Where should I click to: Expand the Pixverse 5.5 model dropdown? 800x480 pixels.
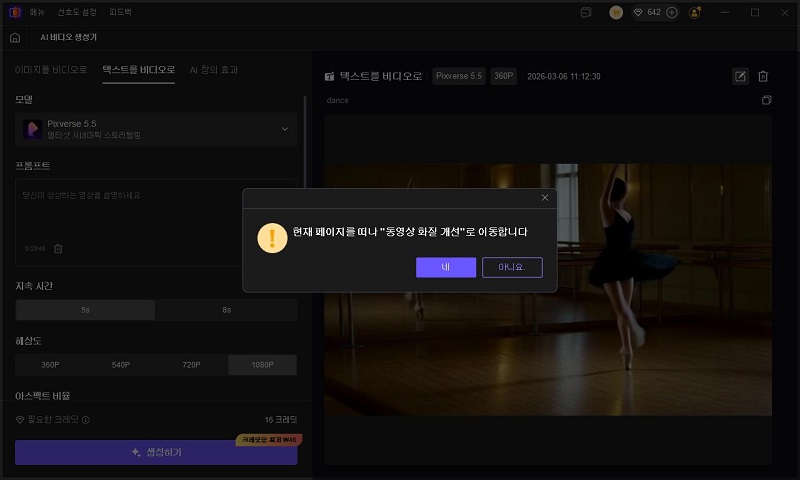(156, 129)
